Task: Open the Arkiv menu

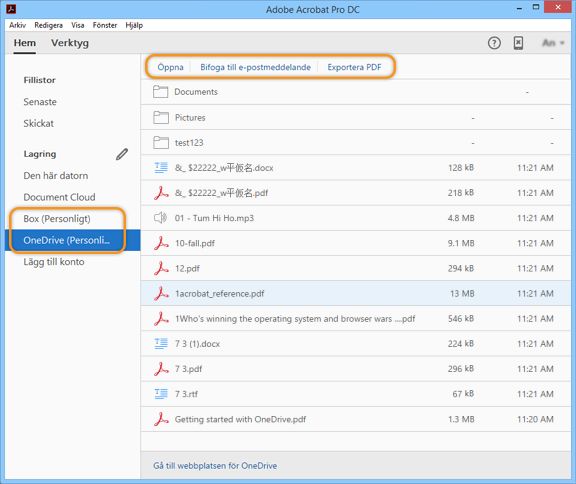Action: coord(17,25)
